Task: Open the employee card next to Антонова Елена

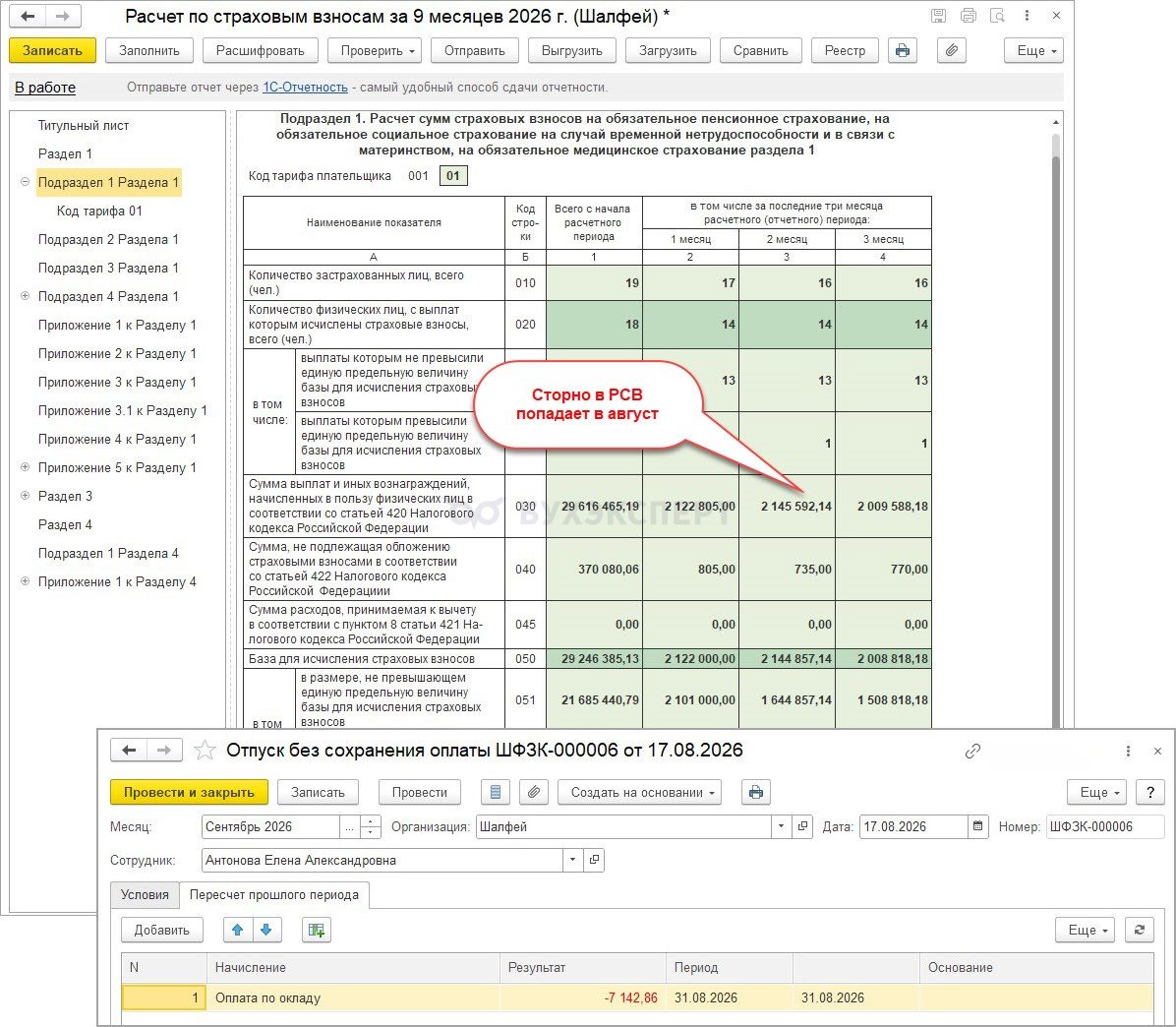Action: [594, 860]
